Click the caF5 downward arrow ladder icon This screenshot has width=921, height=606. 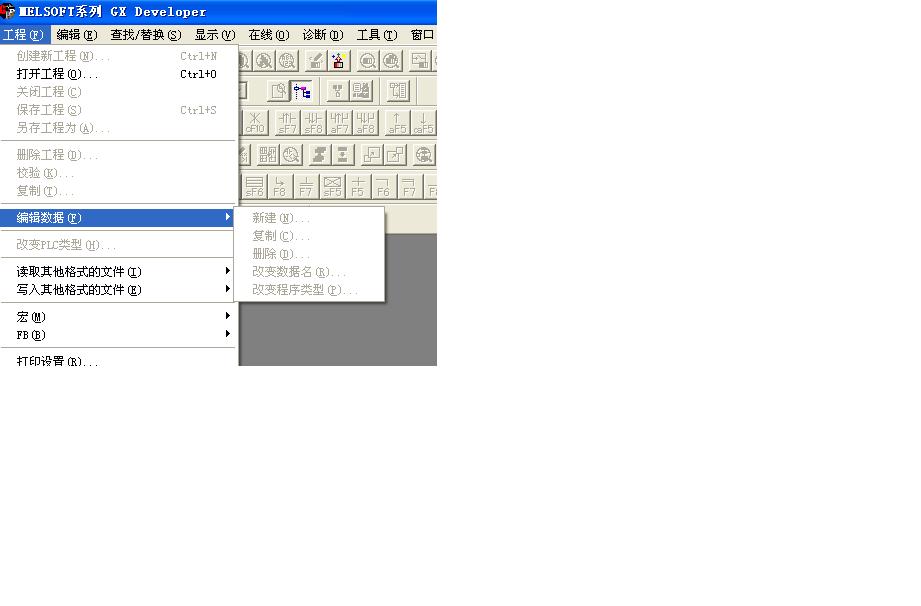click(x=423, y=123)
